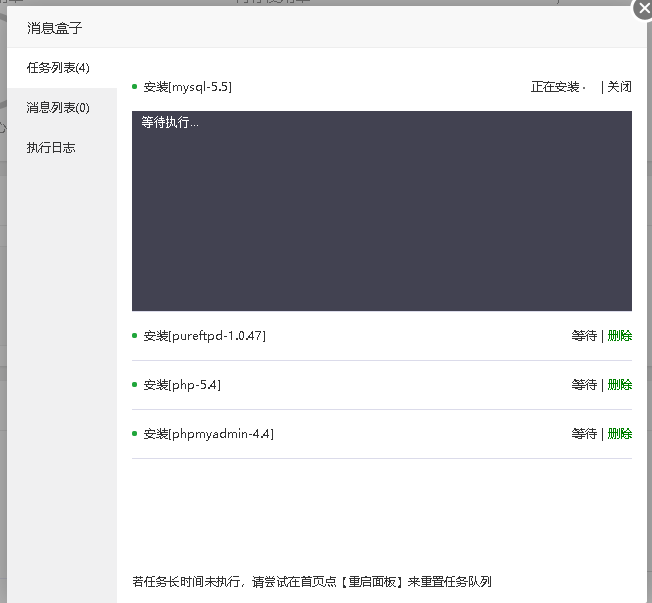This screenshot has height=603, width=652.
Task: Select the 安装[phpmyadmin-4.4] task row
Action: pyautogui.click(x=382, y=434)
